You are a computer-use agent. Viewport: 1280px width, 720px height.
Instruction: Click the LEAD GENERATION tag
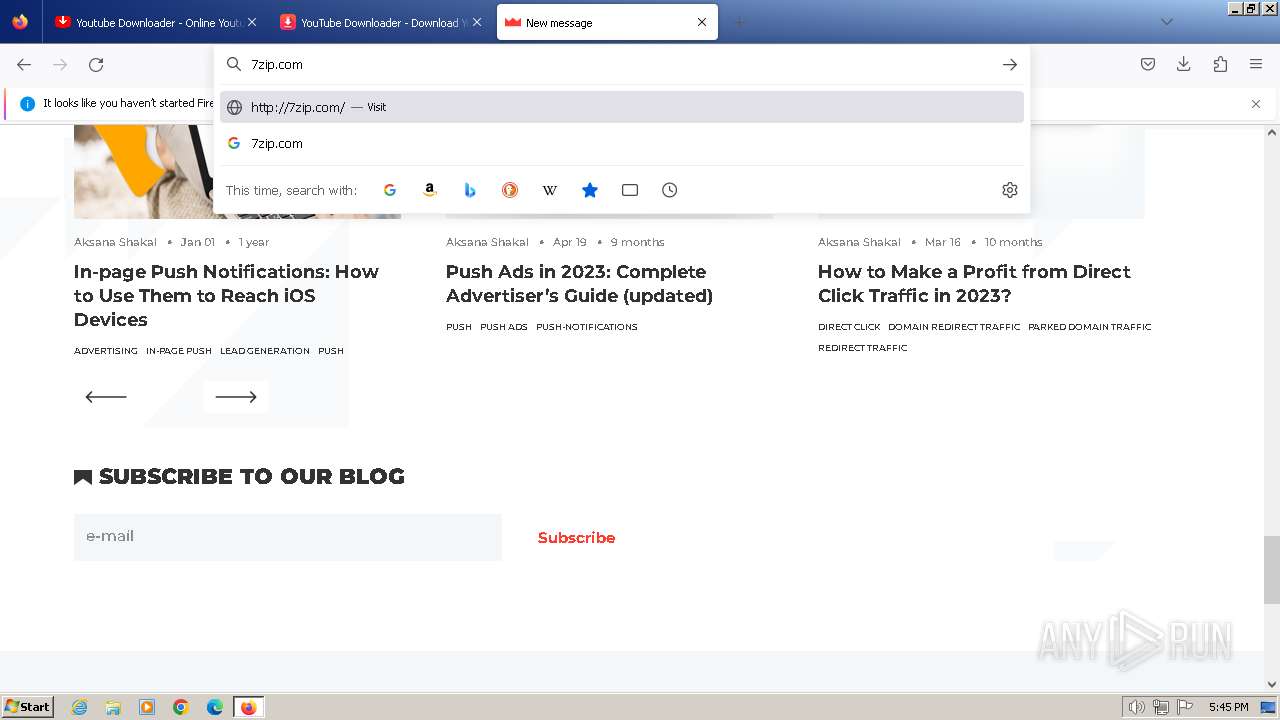(x=265, y=351)
